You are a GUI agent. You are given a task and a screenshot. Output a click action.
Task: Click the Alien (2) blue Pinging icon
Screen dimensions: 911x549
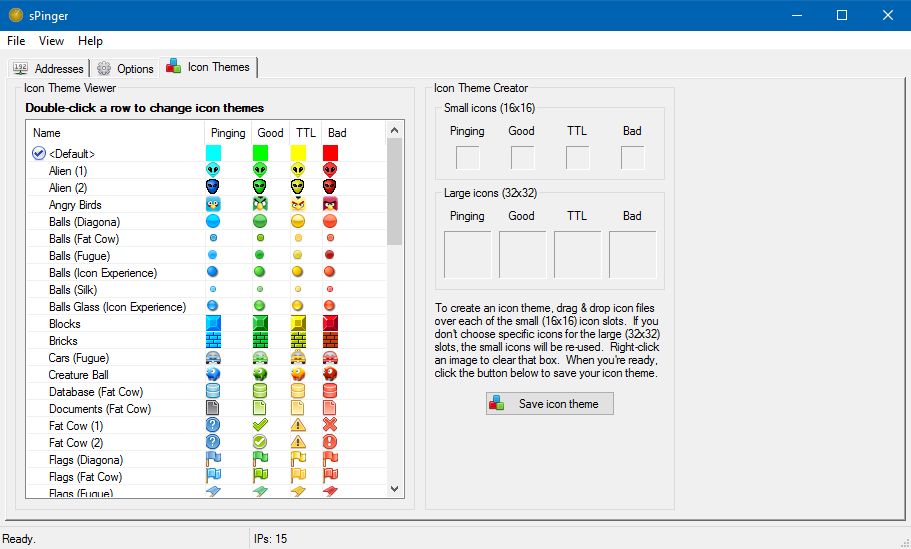click(x=213, y=187)
